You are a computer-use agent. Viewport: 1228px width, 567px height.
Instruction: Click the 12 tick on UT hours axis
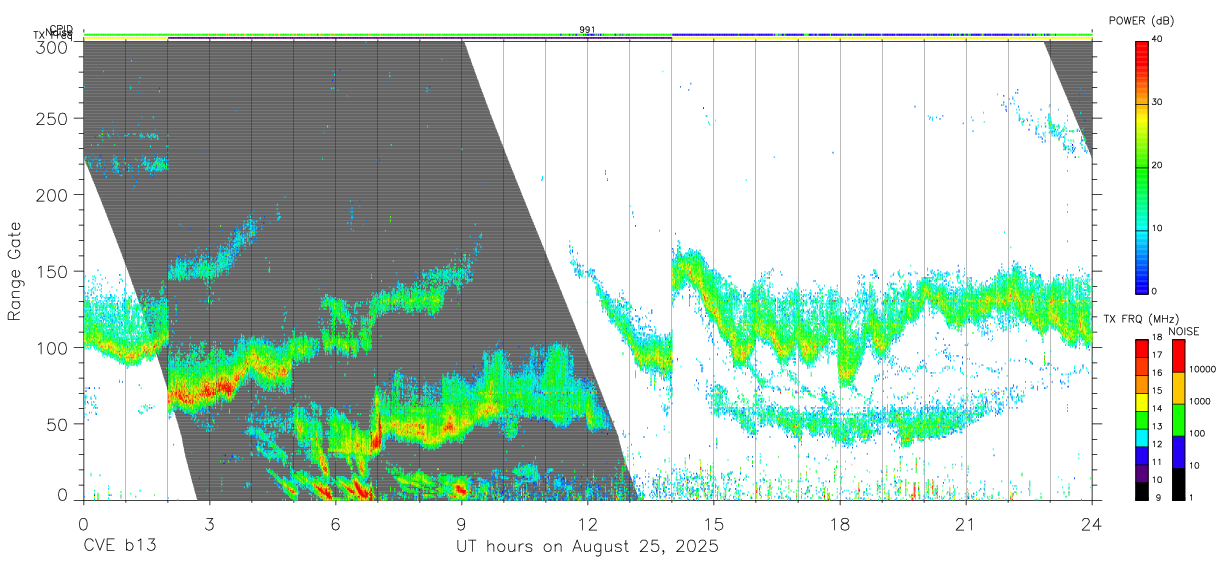click(588, 524)
